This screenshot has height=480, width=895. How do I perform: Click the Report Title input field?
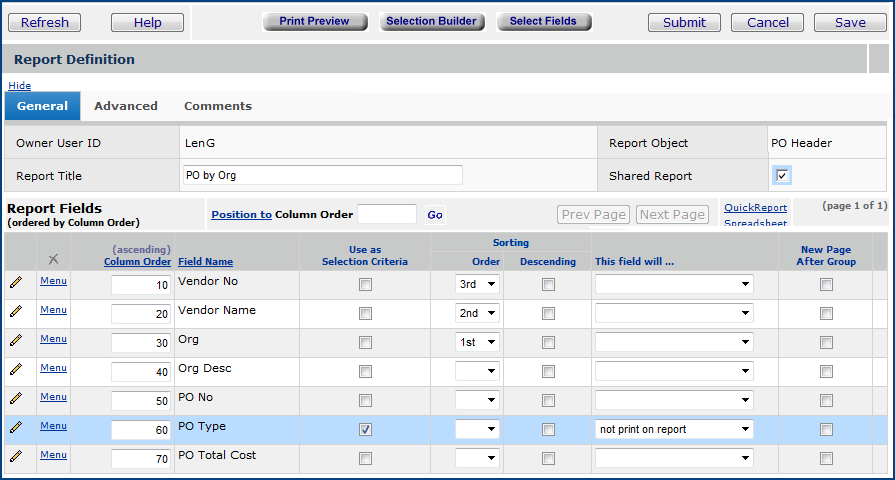point(322,175)
